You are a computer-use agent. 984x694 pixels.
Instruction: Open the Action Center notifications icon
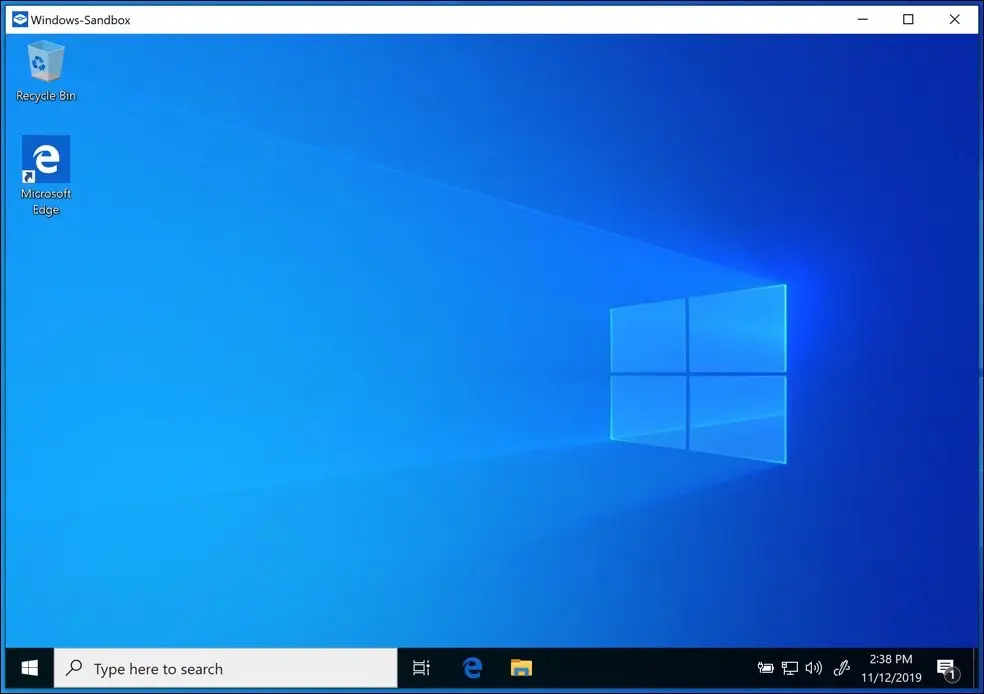tap(948, 670)
